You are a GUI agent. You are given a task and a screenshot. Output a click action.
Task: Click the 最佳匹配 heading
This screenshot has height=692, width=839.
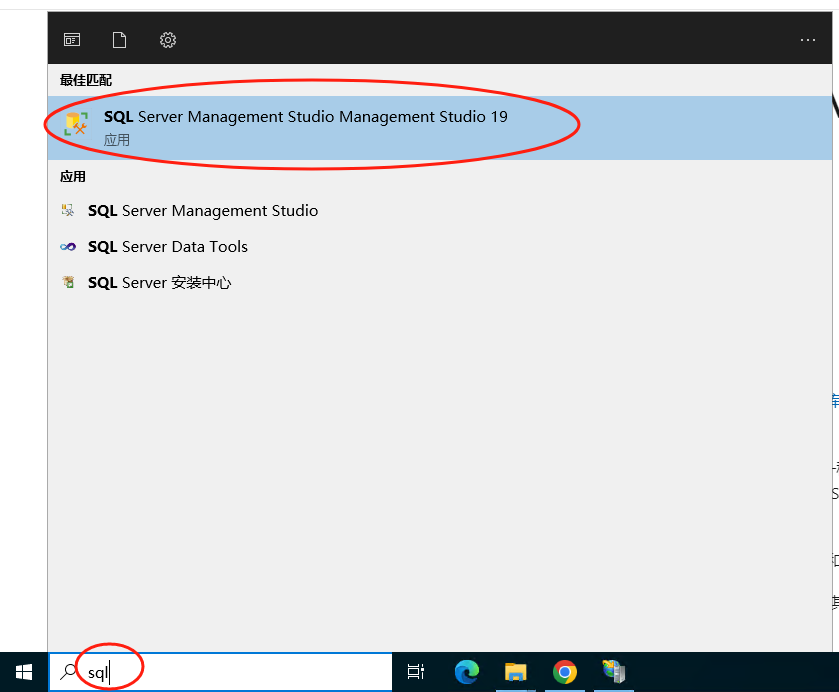tap(86, 80)
